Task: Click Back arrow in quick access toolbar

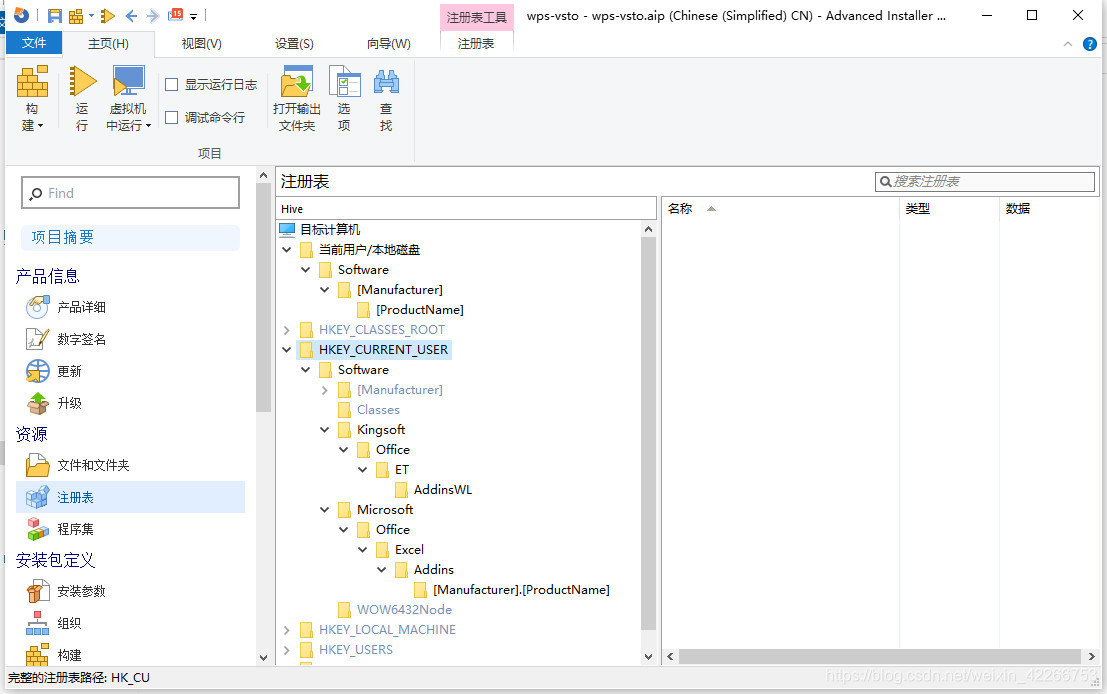Action: point(131,15)
